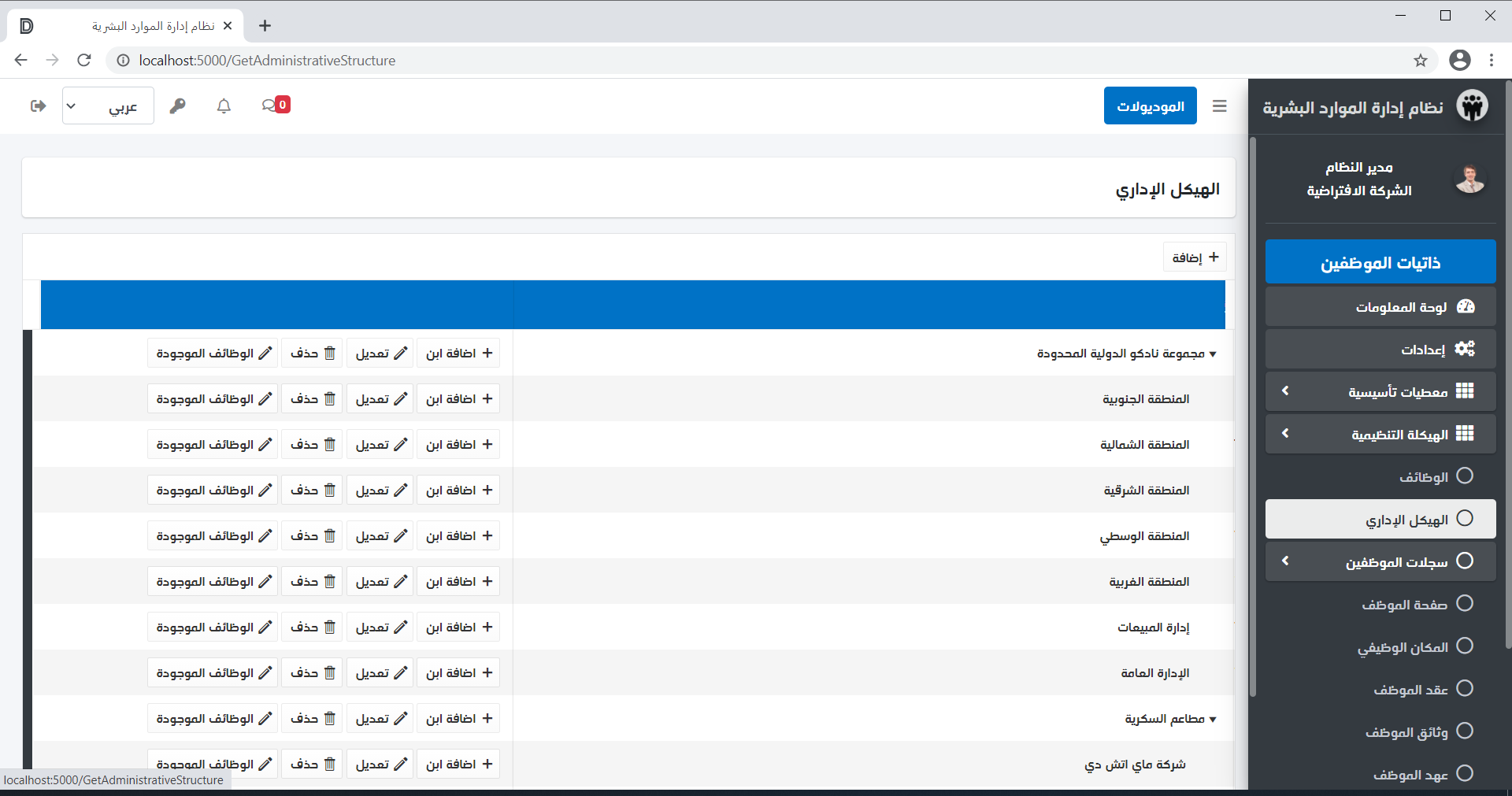Reload the page with browser refresh icon
This screenshot has width=1512, height=796.
click(84, 61)
